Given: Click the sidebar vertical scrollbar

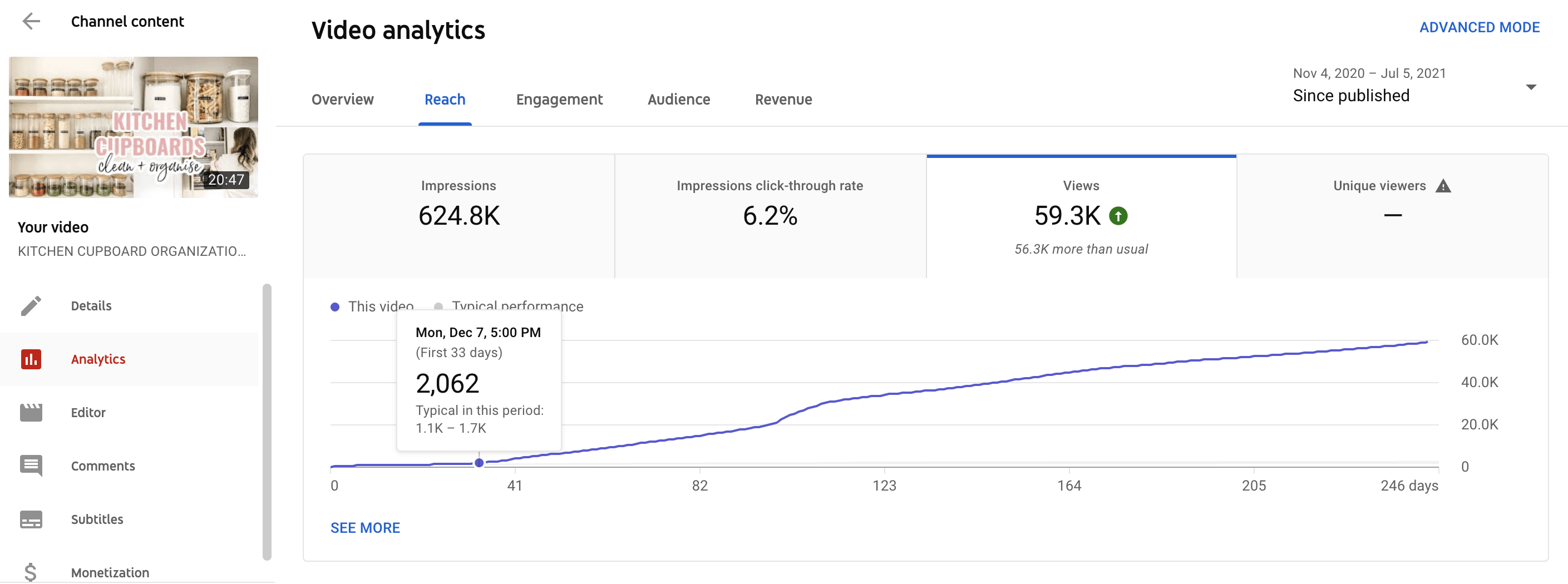Looking at the screenshot, I should tap(267, 421).
